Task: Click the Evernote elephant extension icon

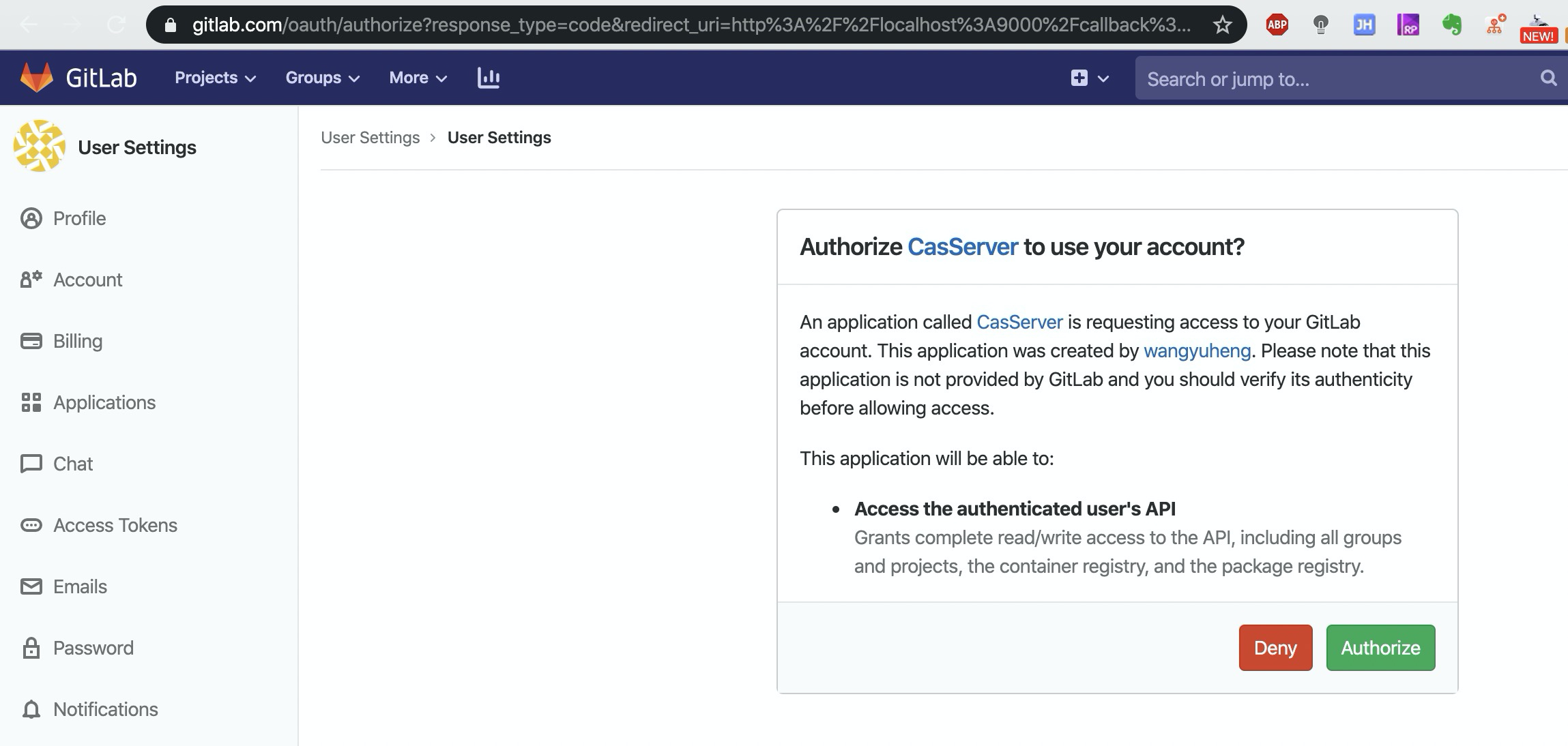Action: coord(1451,25)
